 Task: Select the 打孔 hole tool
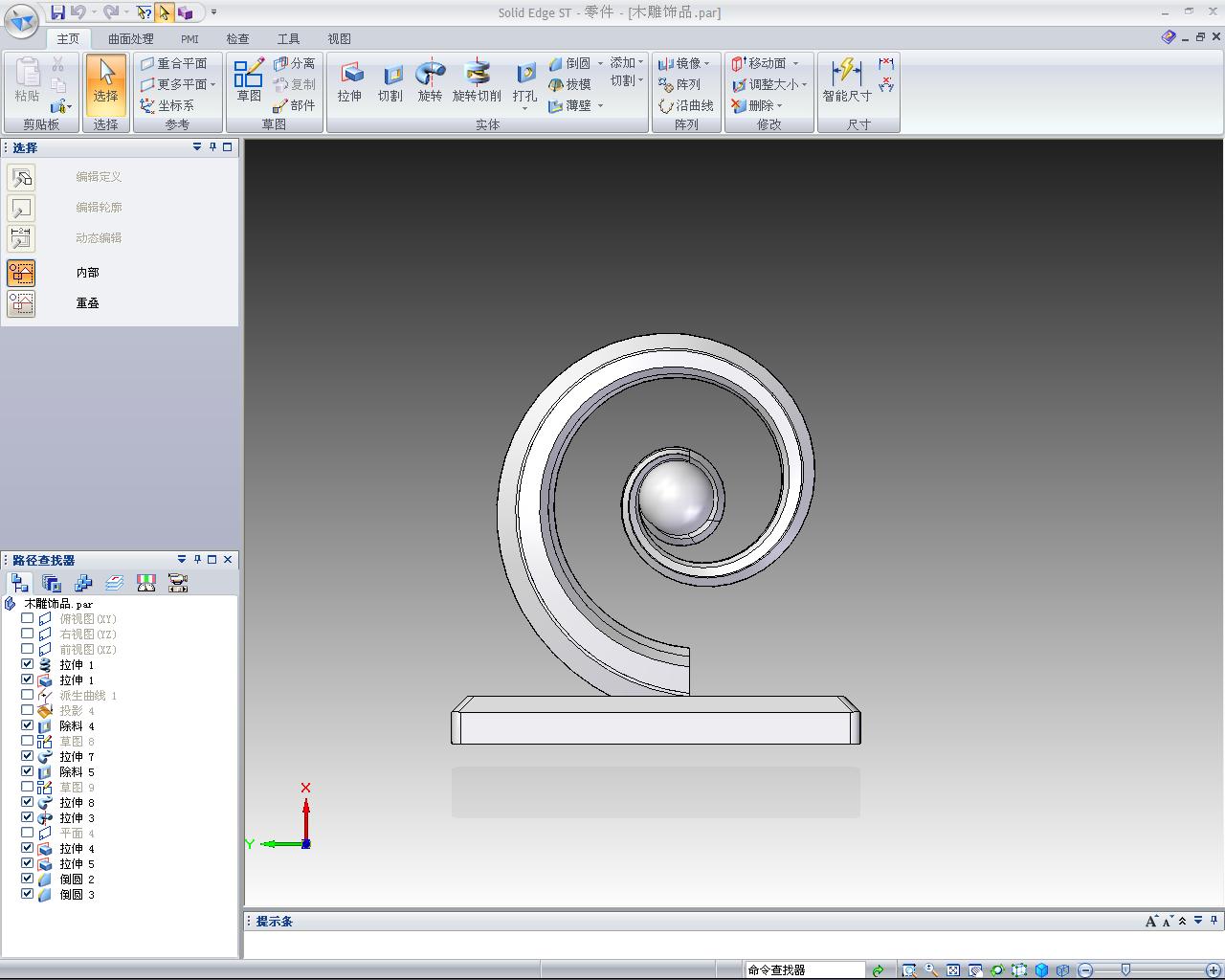click(525, 84)
